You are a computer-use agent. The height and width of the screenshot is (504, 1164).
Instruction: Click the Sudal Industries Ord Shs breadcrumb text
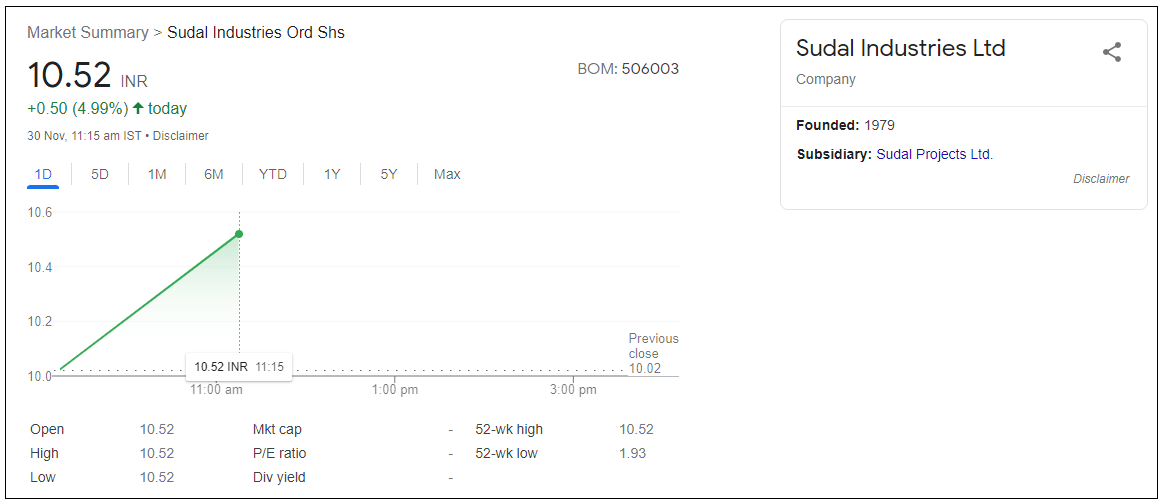pos(256,33)
